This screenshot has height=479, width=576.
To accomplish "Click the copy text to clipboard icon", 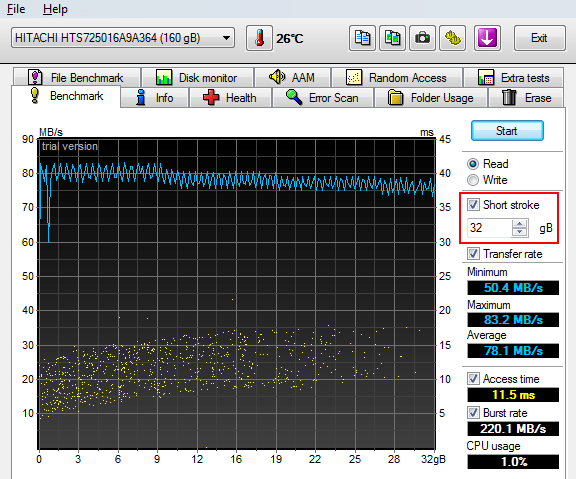I will (362, 38).
